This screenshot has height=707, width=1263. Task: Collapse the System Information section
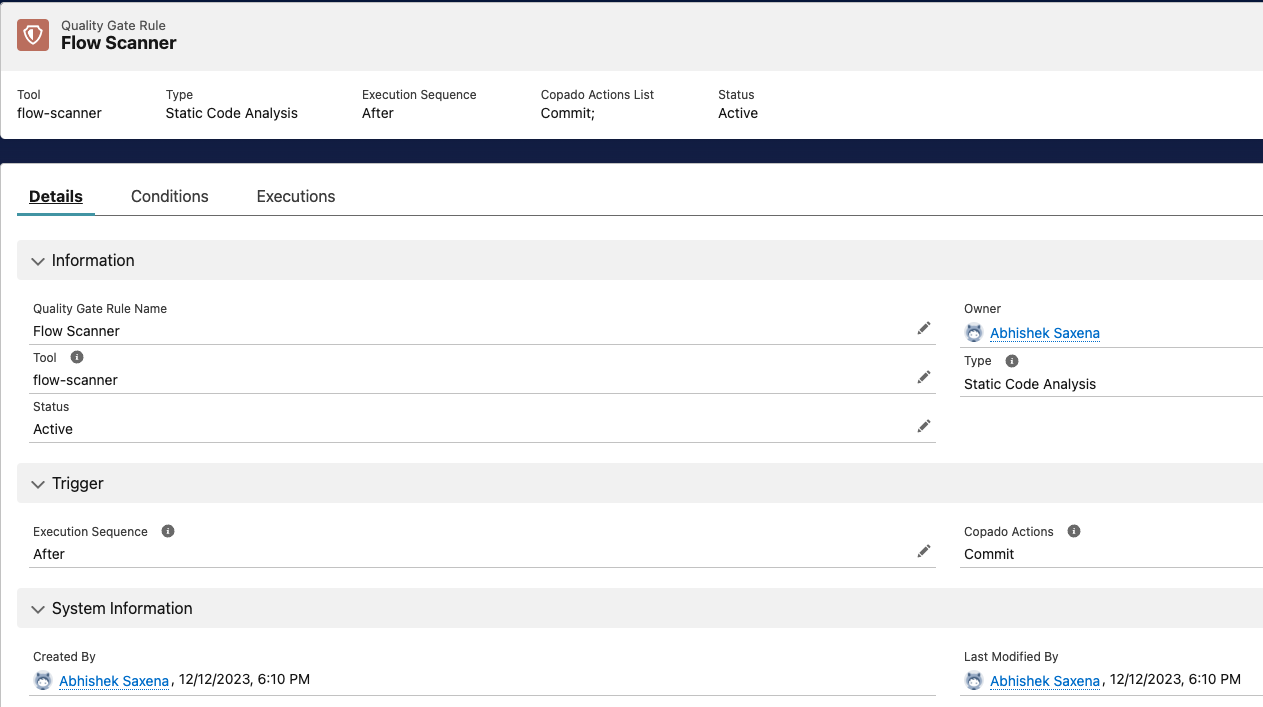click(39, 609)
